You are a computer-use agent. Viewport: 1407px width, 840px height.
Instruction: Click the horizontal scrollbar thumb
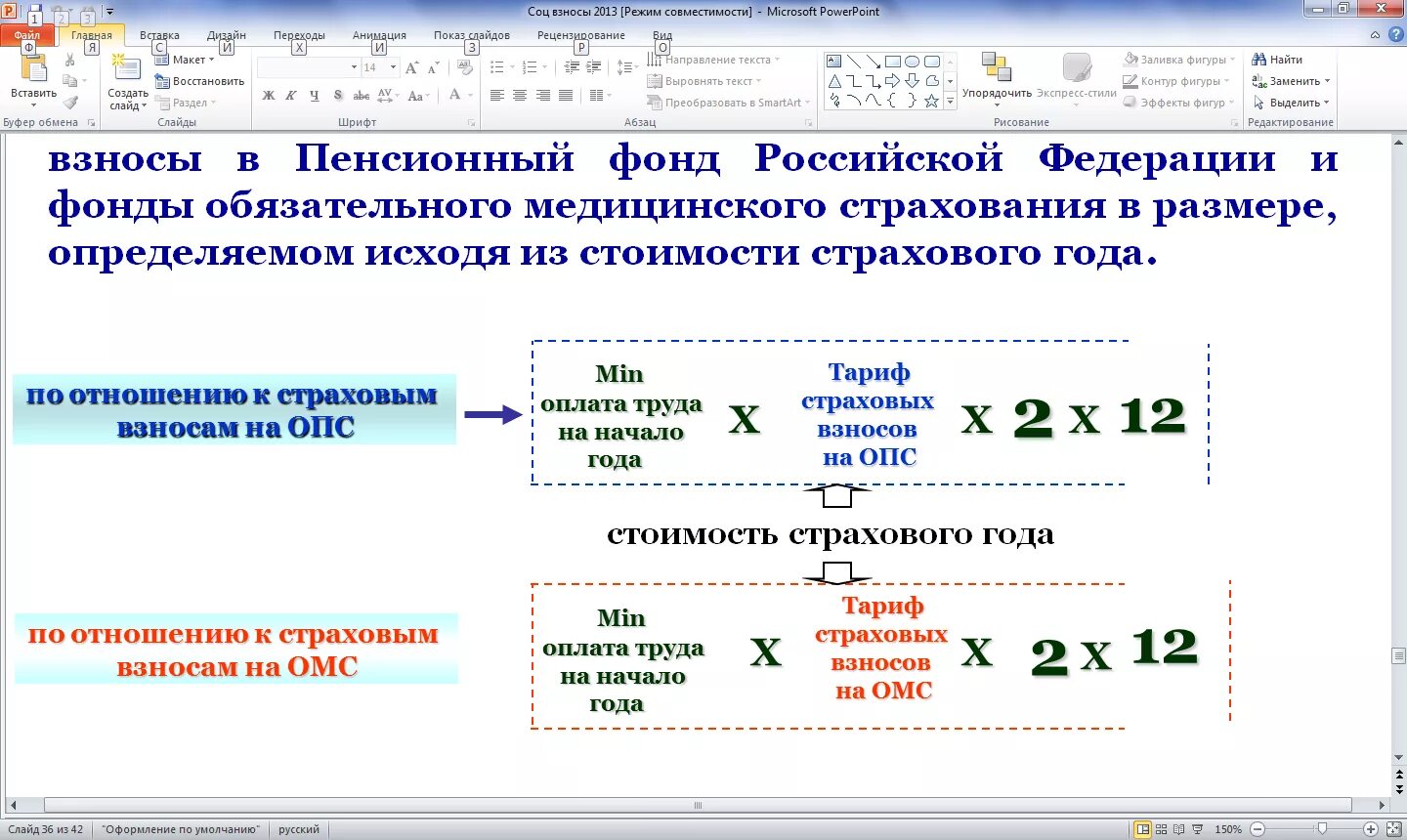698,806
